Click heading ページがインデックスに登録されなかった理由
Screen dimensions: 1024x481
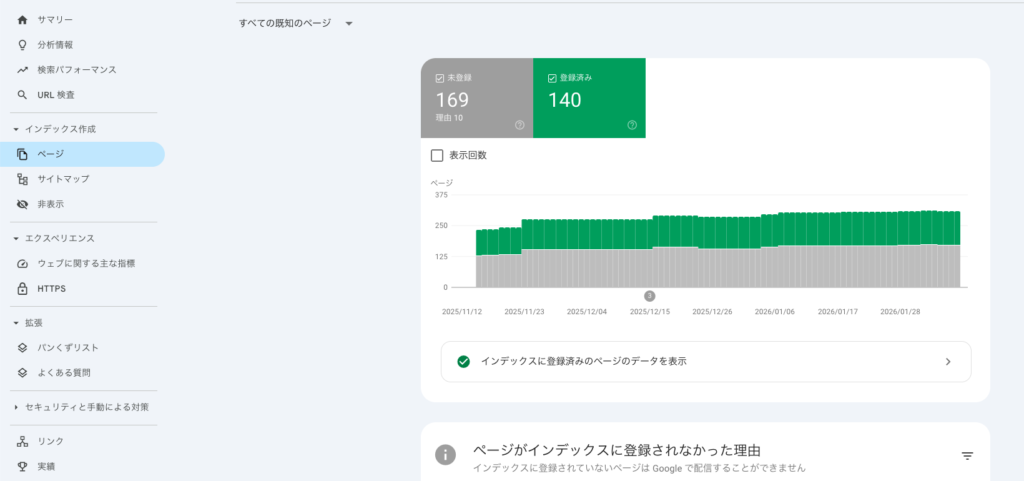[616, 450]
